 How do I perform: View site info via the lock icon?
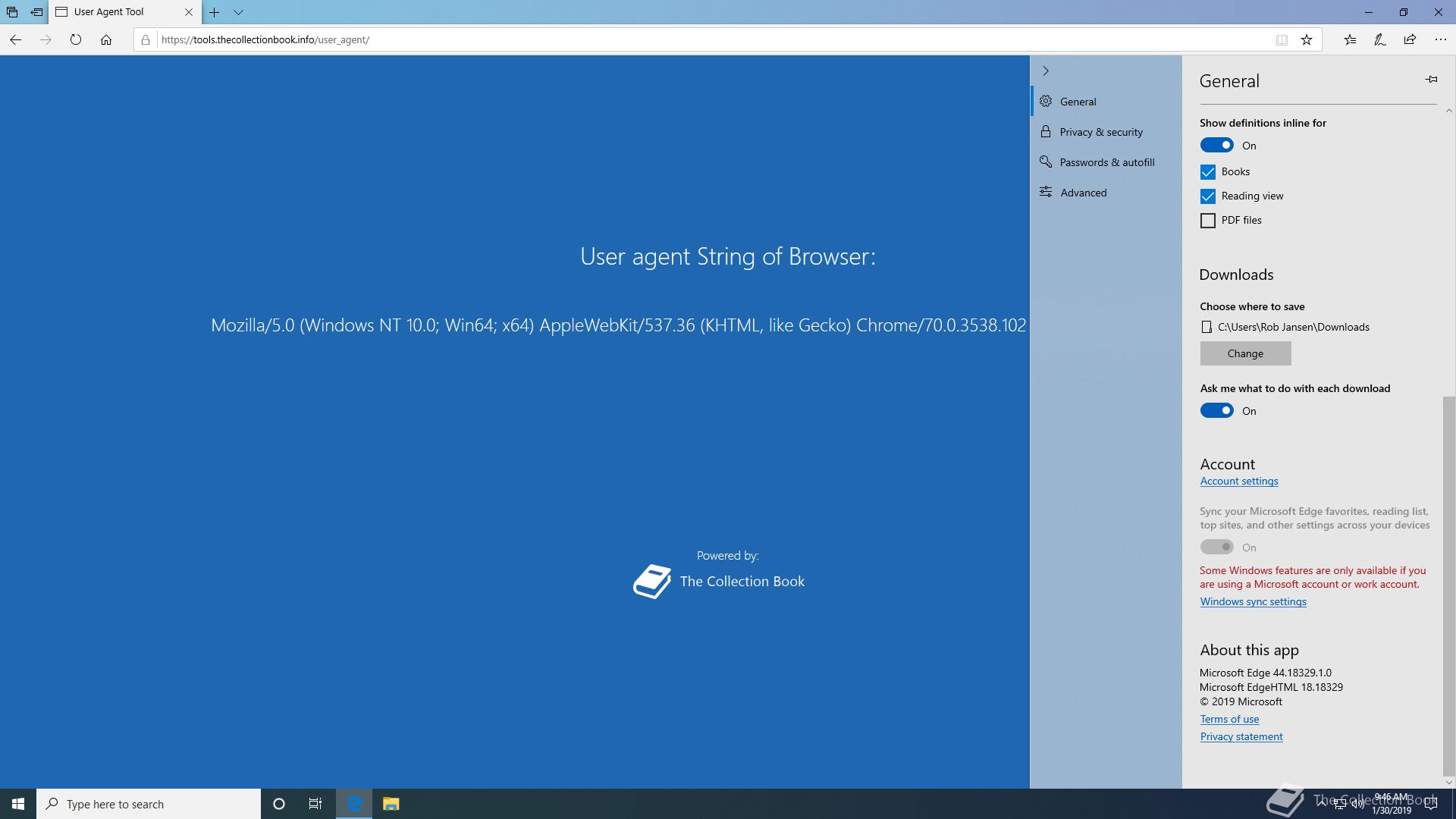click(146, 39)
